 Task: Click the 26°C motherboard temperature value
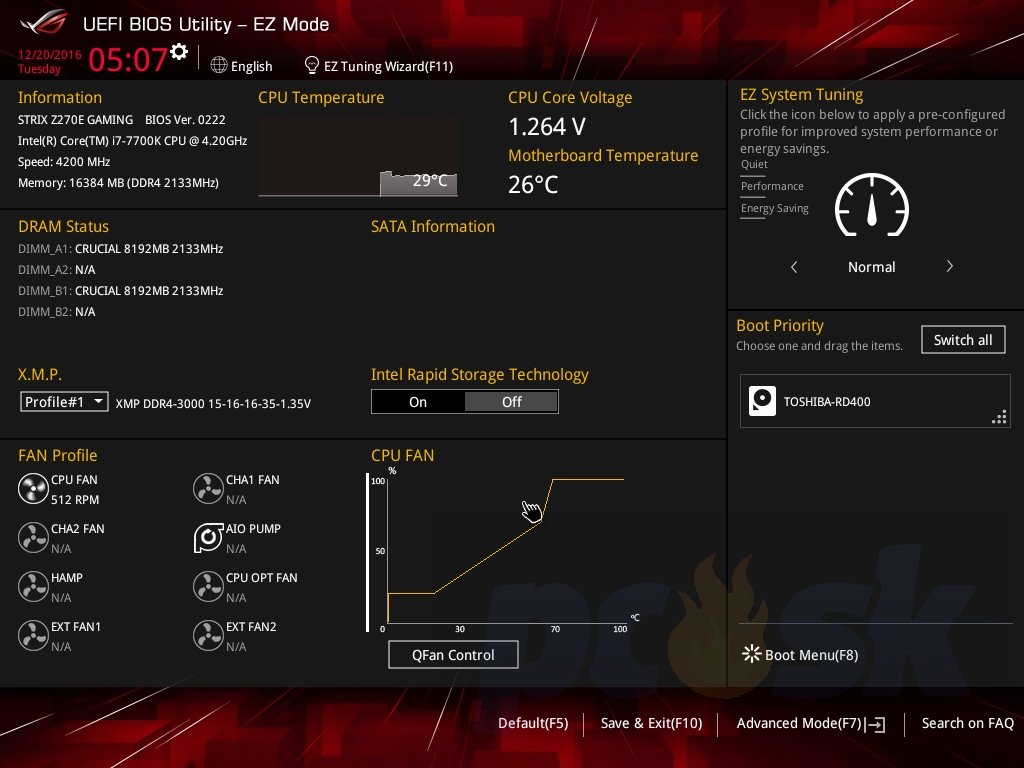click(x=534, y=184)
